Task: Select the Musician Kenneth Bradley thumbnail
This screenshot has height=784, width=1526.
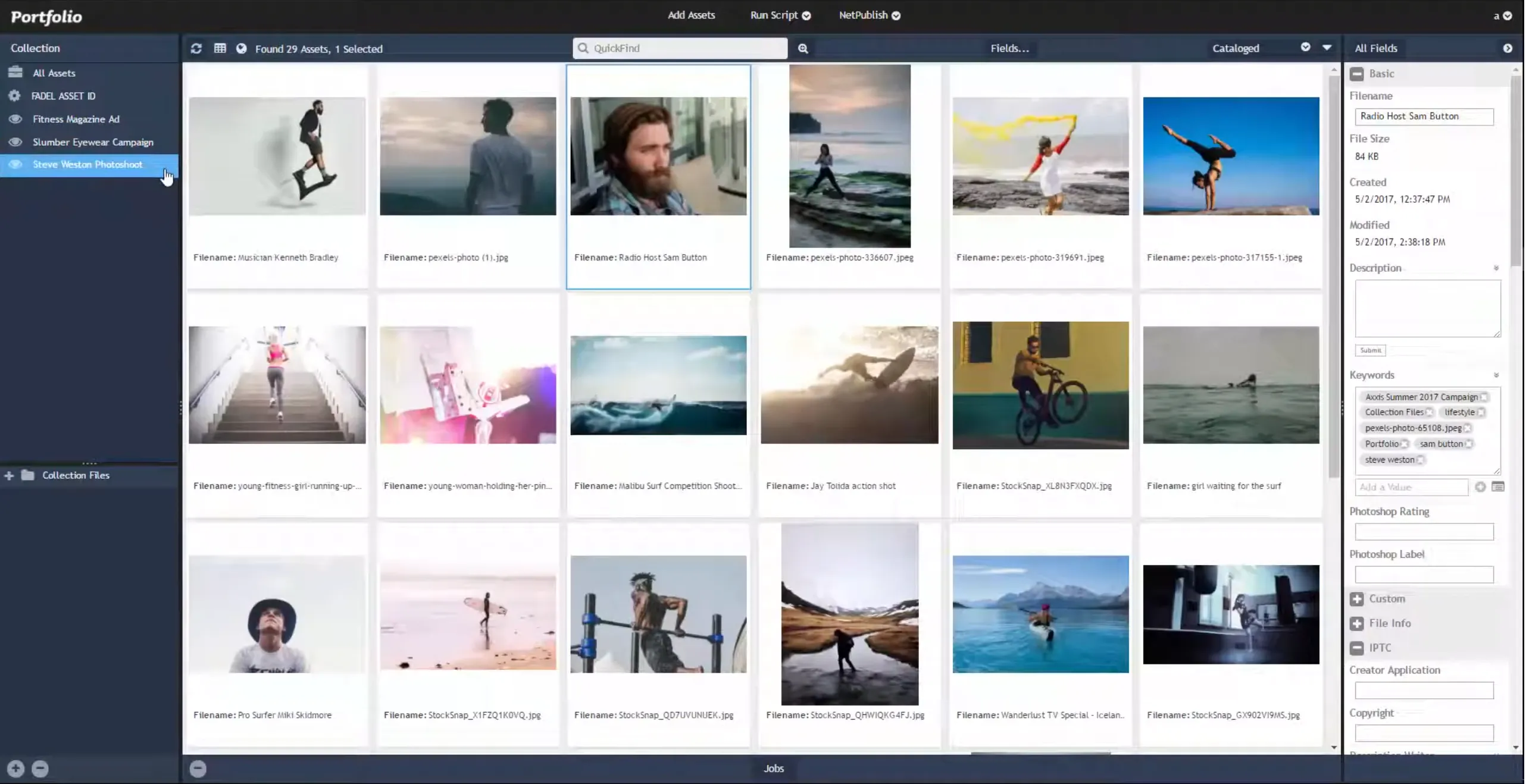Action: [x=277, y=156]
